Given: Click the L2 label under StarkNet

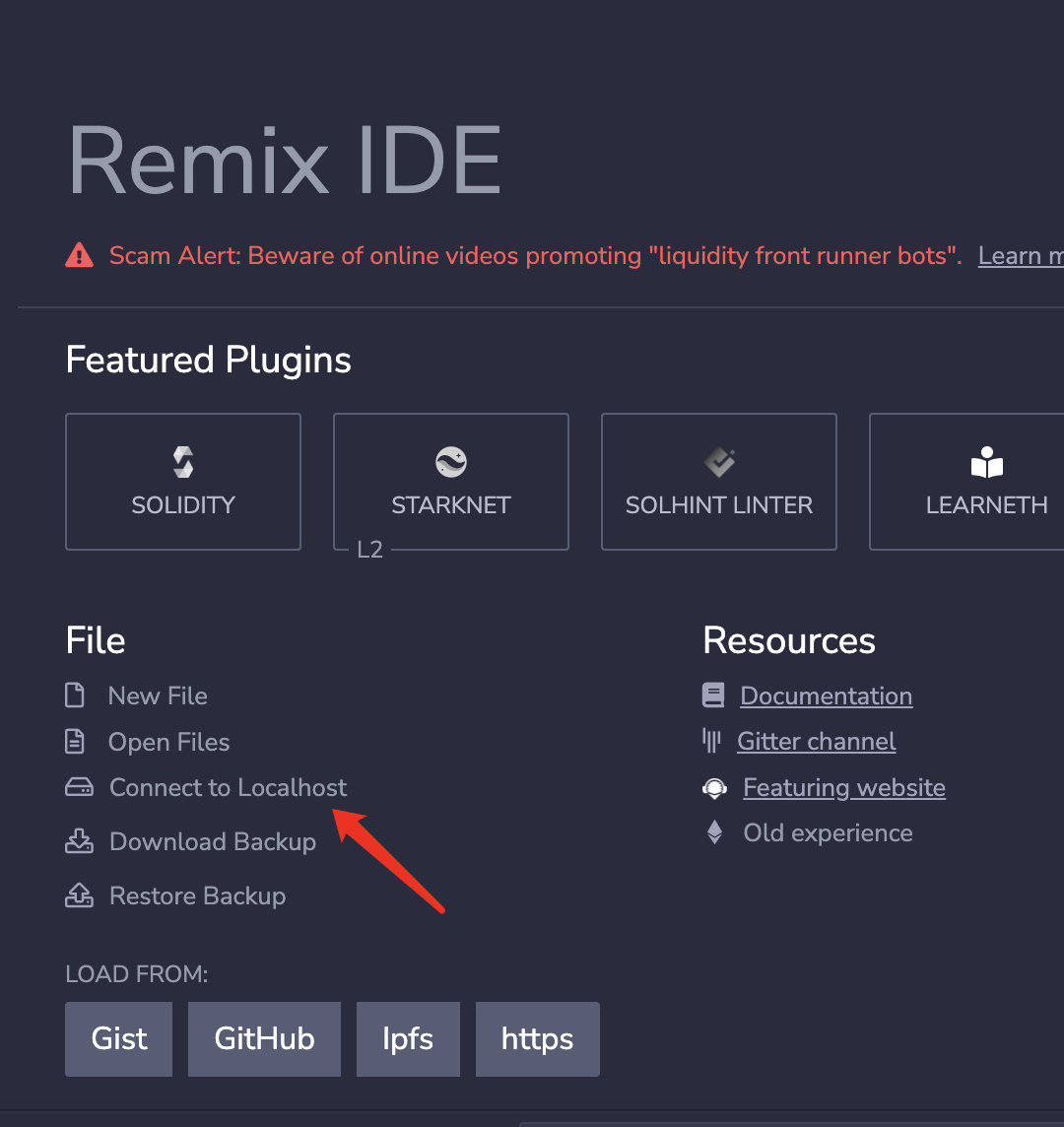Looking at the screenshot, I should pos(369,550).
